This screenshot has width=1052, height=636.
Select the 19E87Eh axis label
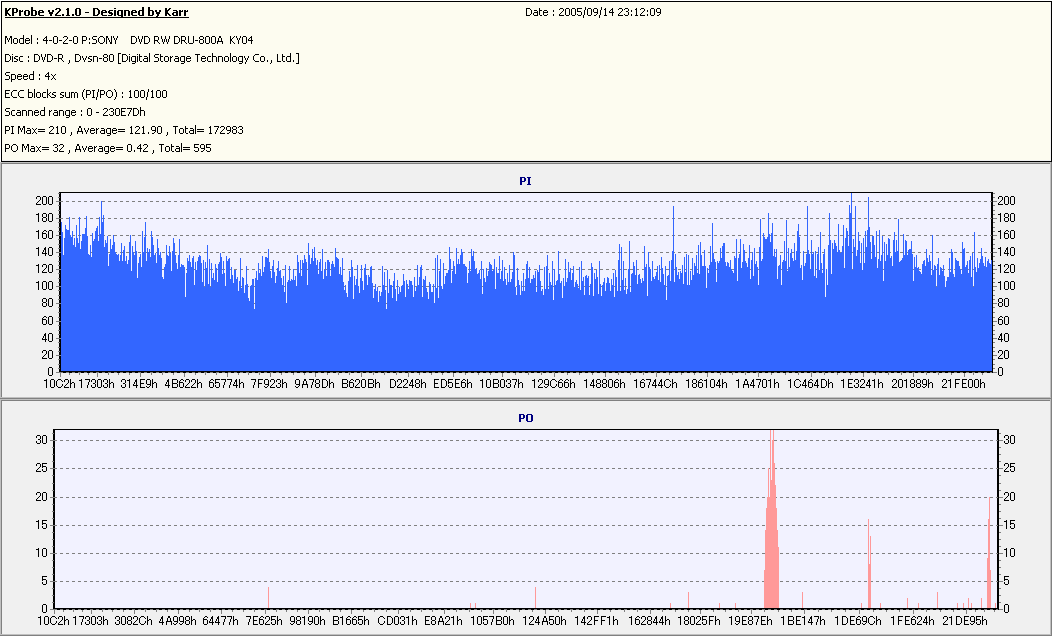coord(751,621)
